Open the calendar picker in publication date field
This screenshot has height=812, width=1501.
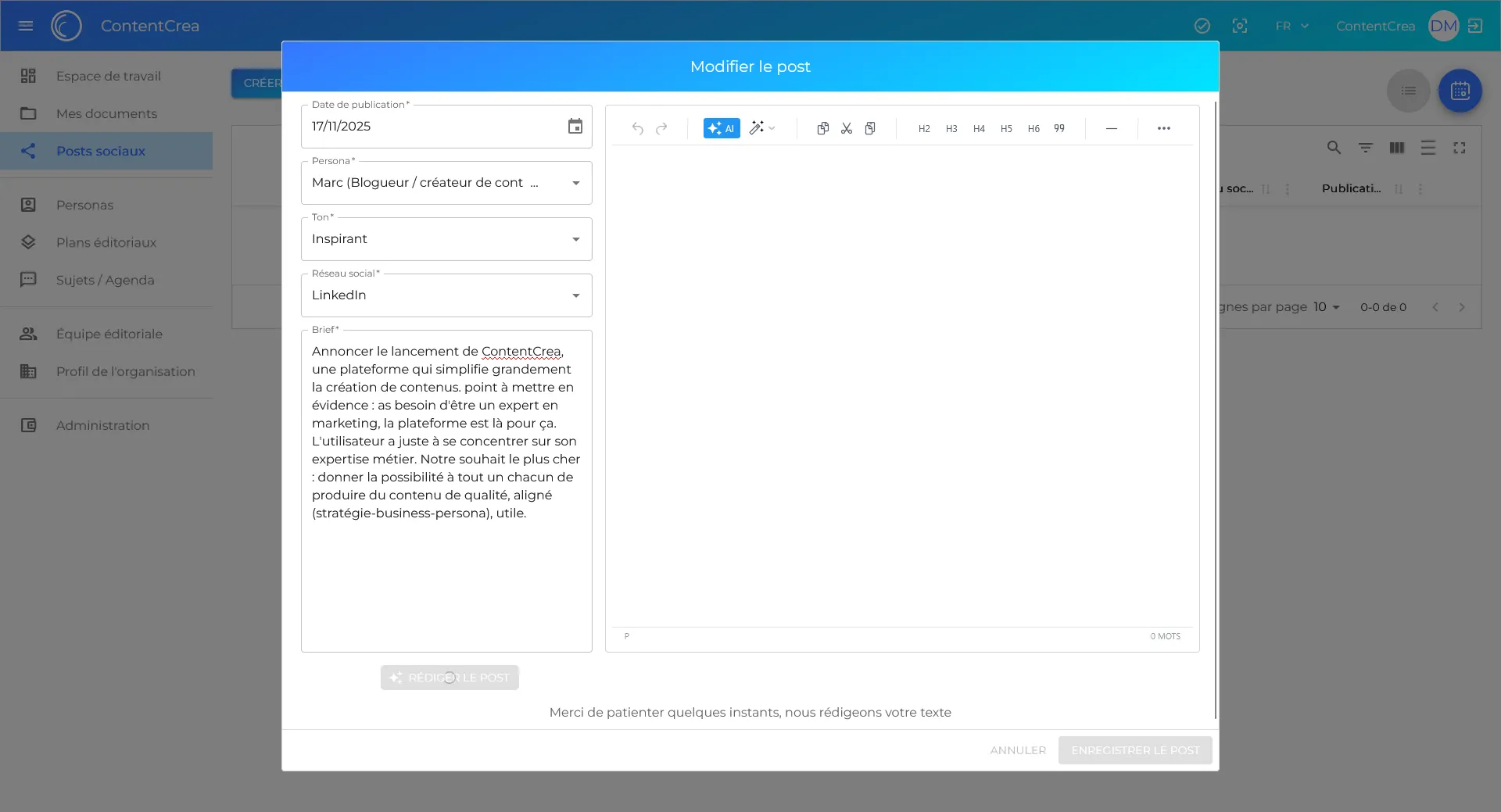[x=575, y=127]
